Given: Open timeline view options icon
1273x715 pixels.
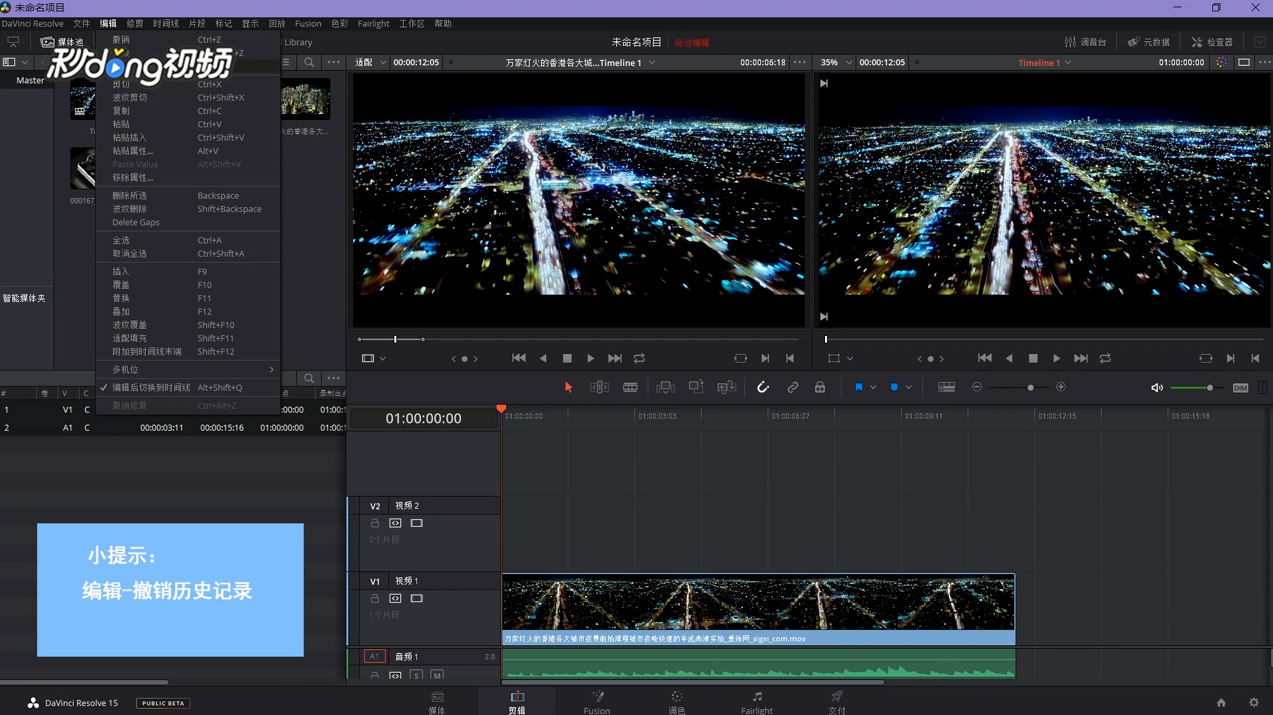Looking at the screenshot, I should (946, 387).
